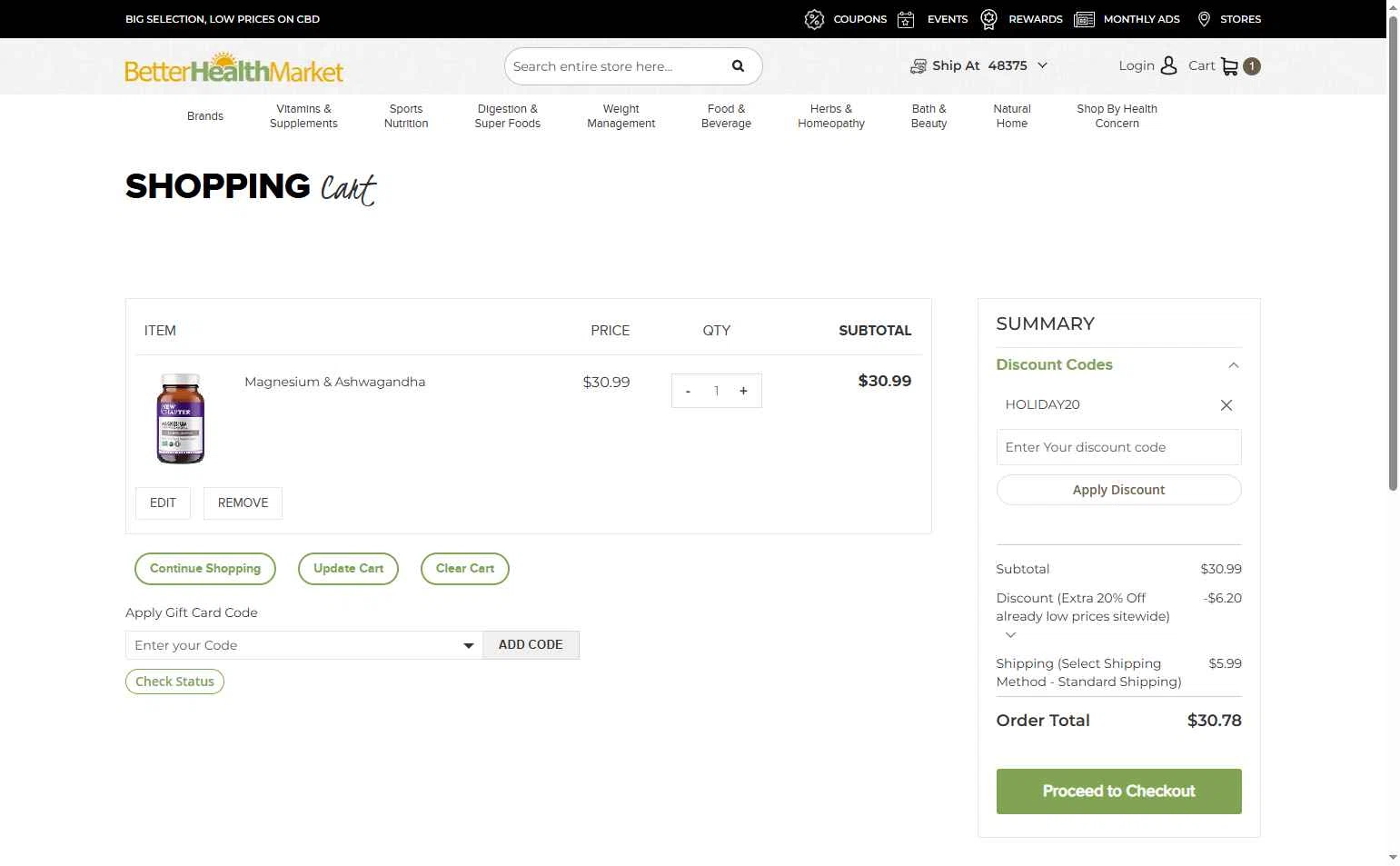Click the Login user profile icon
The height and width of the screenshot is (866, 1400).
click(1169, 65)
